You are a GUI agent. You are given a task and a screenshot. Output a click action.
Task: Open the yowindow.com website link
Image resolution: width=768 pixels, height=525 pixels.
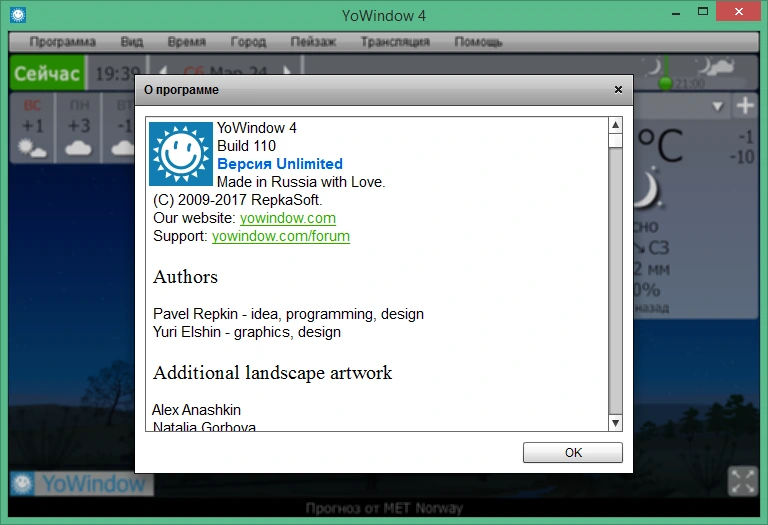click(x=288, y=218)
